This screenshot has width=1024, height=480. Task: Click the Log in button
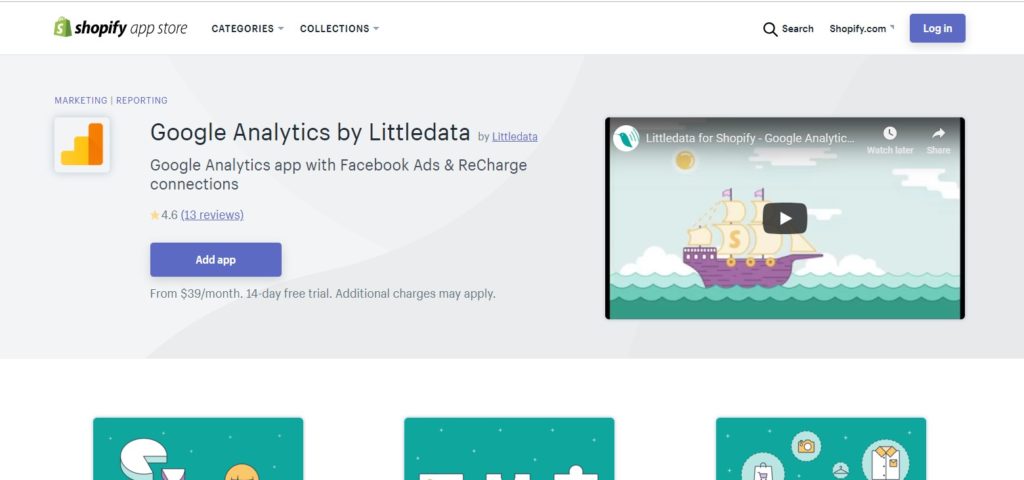pyautogui.click(x=937, y=28)
